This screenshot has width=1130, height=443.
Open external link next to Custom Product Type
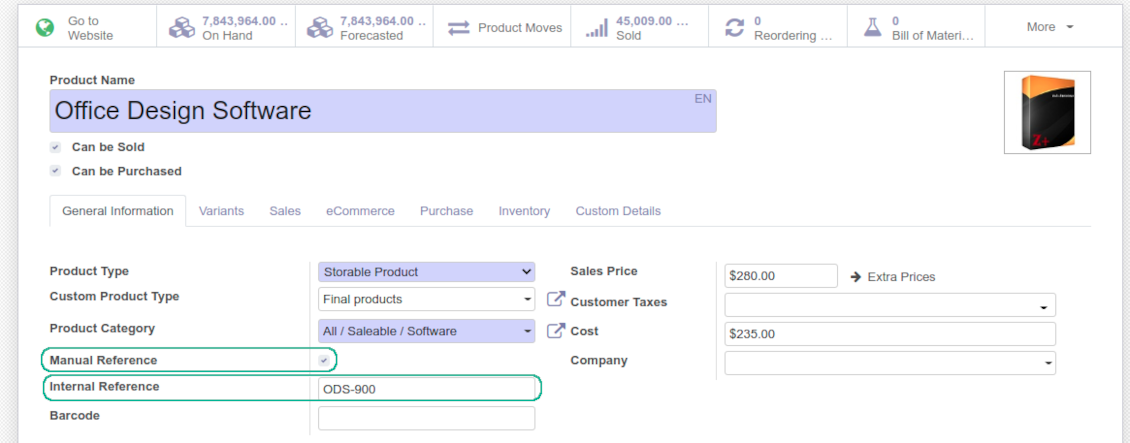[x=556, y=299]
